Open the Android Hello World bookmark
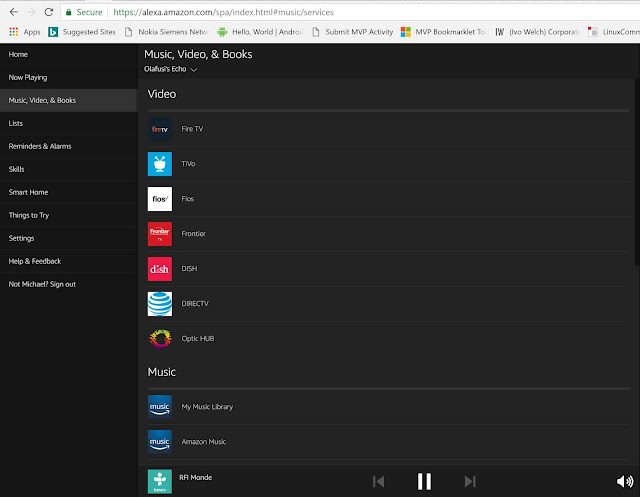The image size is (640, 497). pyautogui.click(x=260, y=32)
